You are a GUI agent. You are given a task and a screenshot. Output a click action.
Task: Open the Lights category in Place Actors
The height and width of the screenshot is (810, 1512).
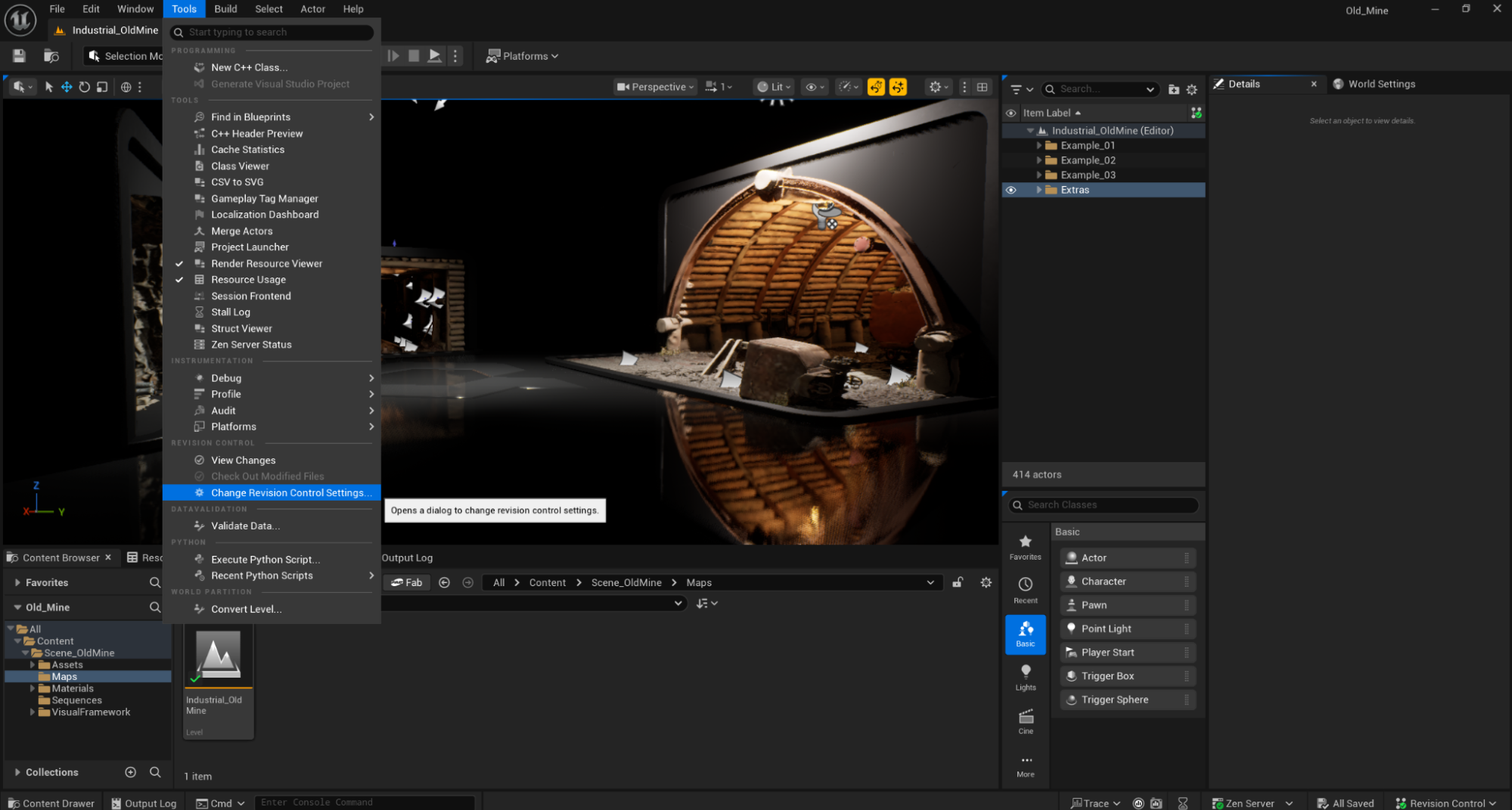tap(1025, 677)
